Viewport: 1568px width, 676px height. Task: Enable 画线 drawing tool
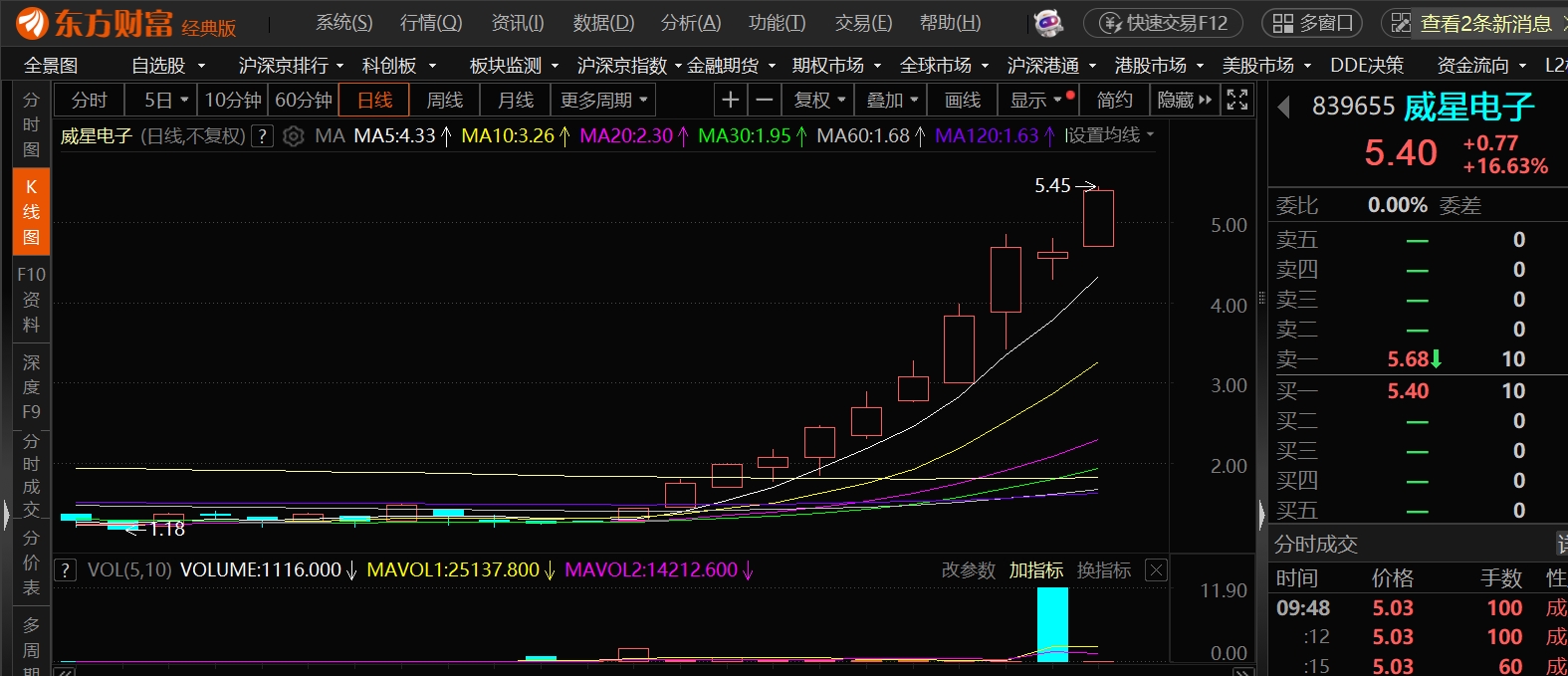point(963,100)
